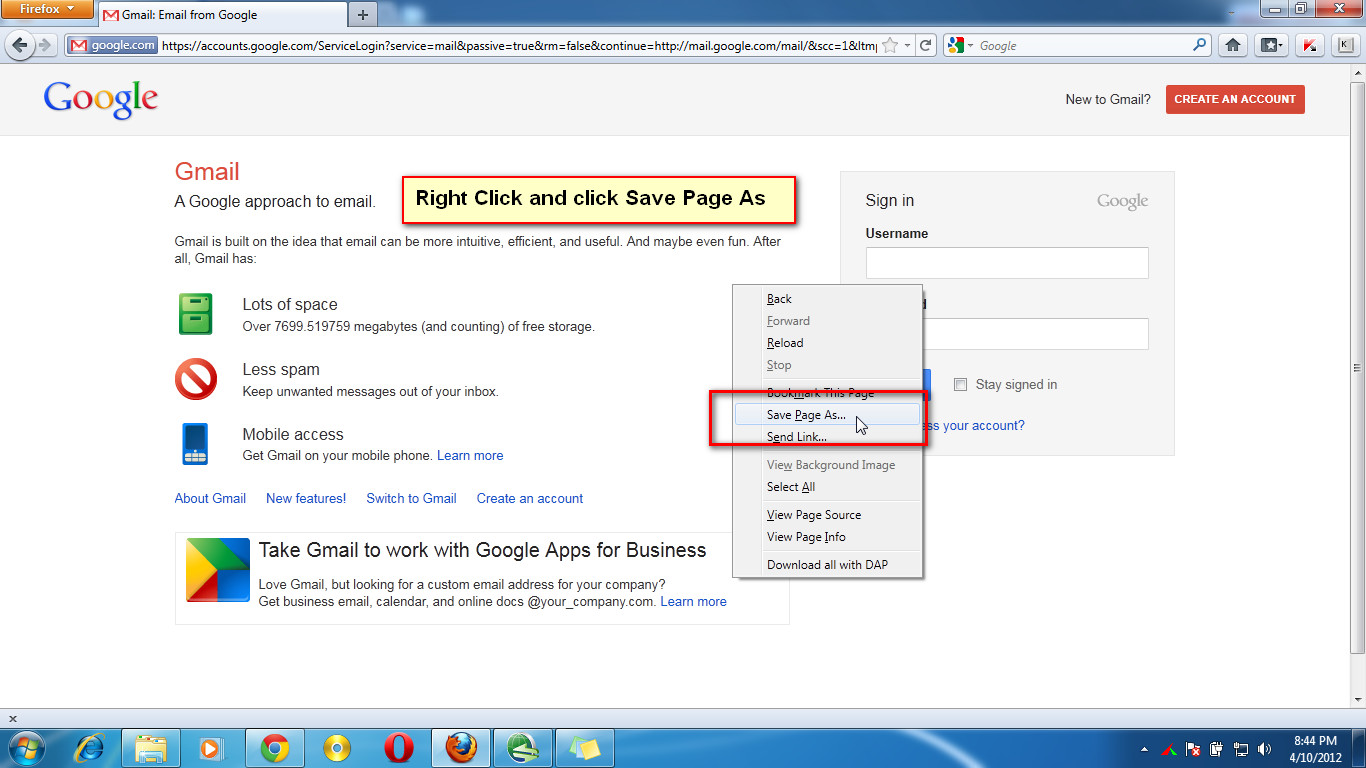The image size is (1366, 768).
Task: Click the red Kaspersky toolbar icon
Action: (x=1309, y=45)
